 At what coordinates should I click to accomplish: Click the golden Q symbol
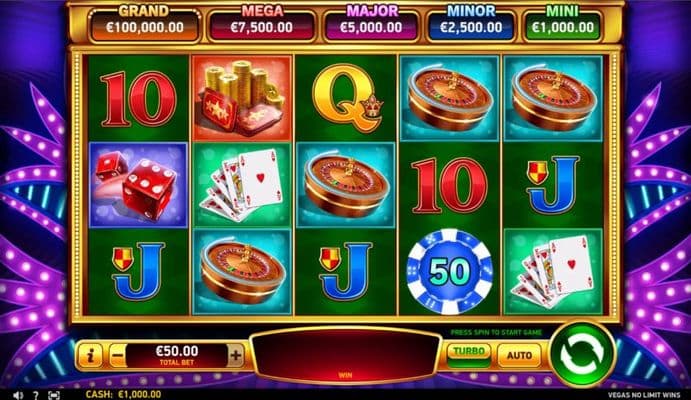(346, 99)
